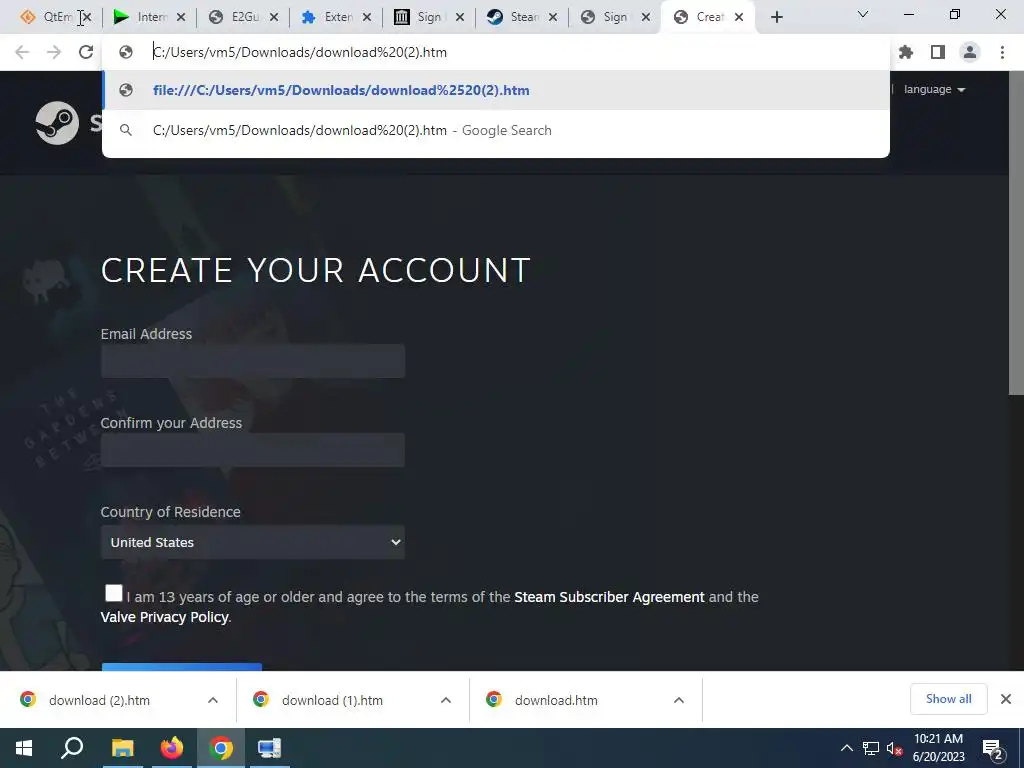Screen dimensions: 1024x768
Task: Show hidden system tray icons
Action: pos(846,748)
